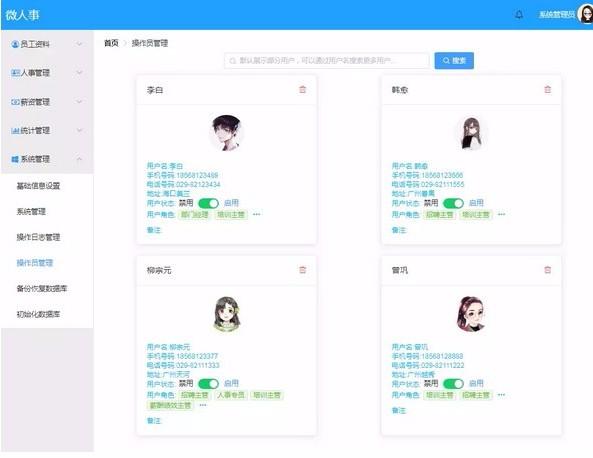Click 培训主管 role tag on 李白 card
This screenshot has width=593, height=458.
[231, 214]
